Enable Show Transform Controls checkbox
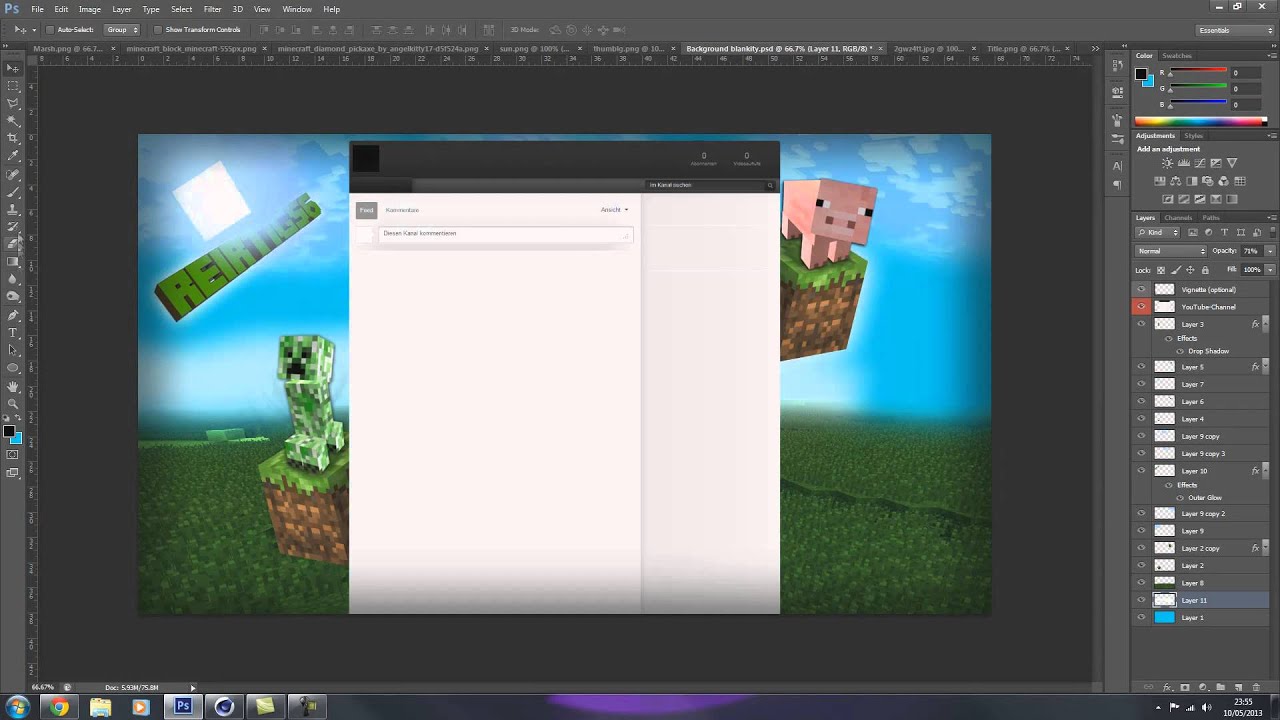This screenshot has height=720, width=1280. [x=158, y=30]
